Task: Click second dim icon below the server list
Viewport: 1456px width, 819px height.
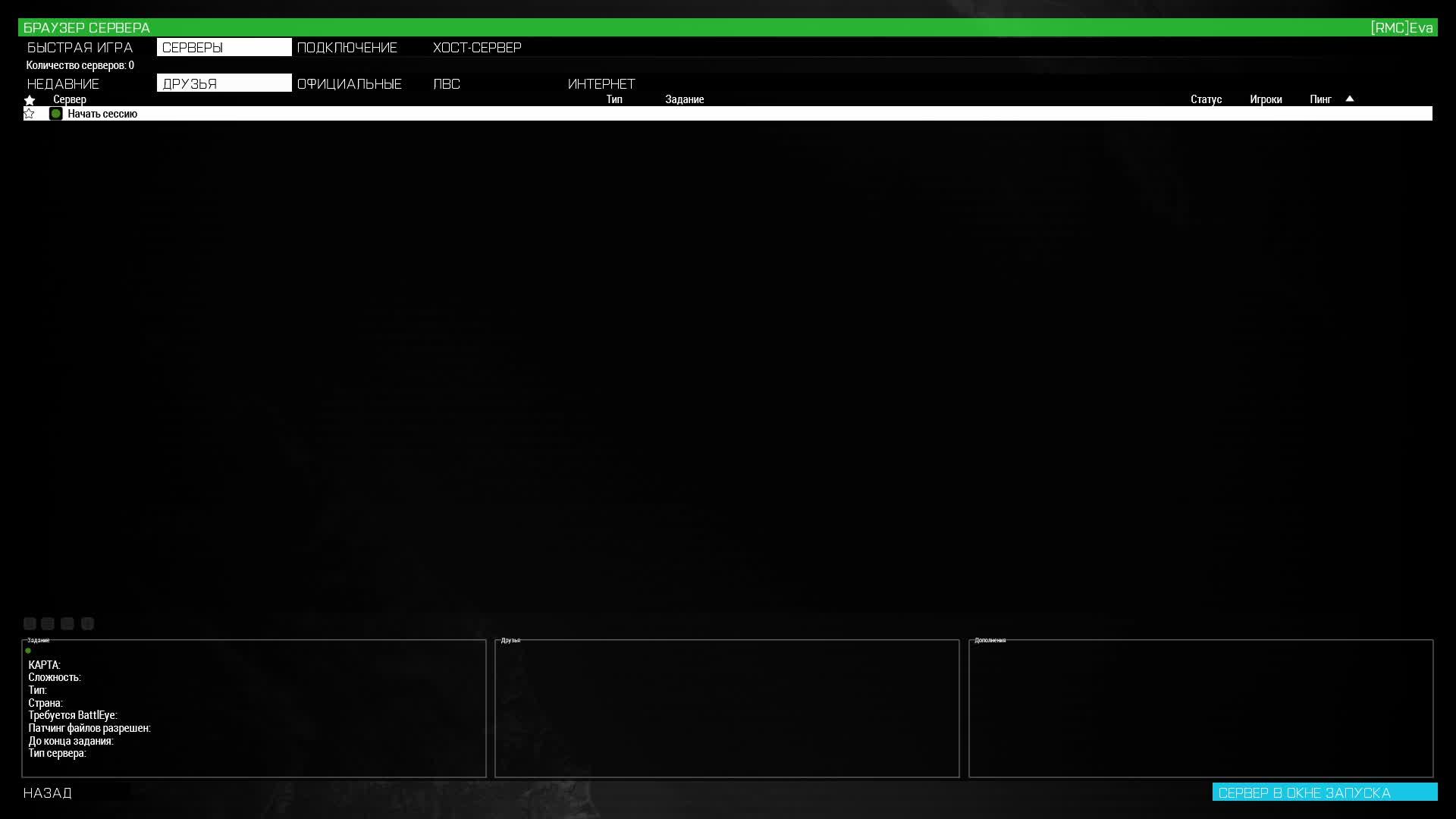Action: (48, 623)
